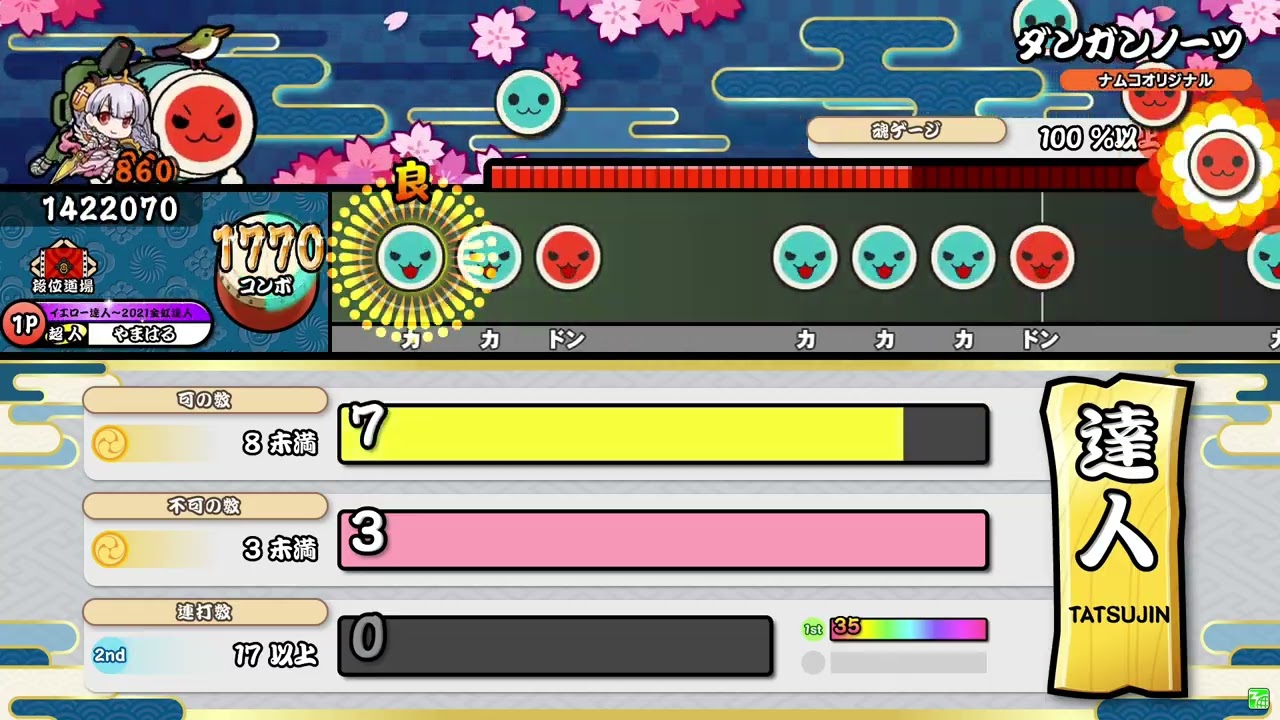The width and height of the screenshot is (1280, 720).
Task: Click the rainbow 1st result bar showing 35
Action: point(908,629)
